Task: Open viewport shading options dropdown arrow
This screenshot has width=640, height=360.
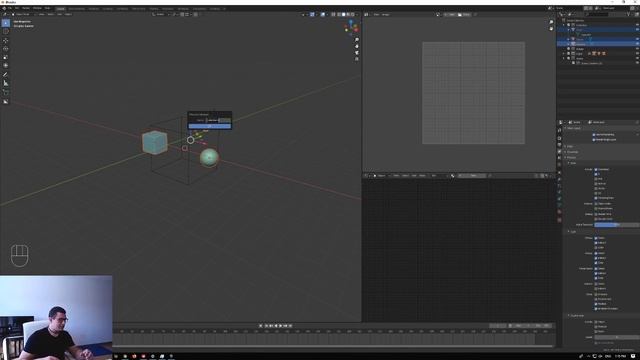Action: tap(358, 14)
